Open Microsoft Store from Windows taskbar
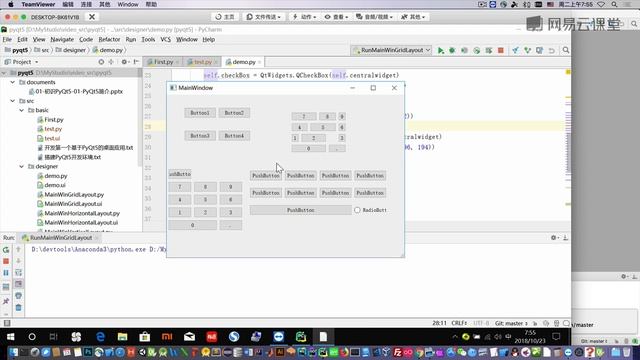Screen dimensions: 640x360 click(x=144, y=337)
